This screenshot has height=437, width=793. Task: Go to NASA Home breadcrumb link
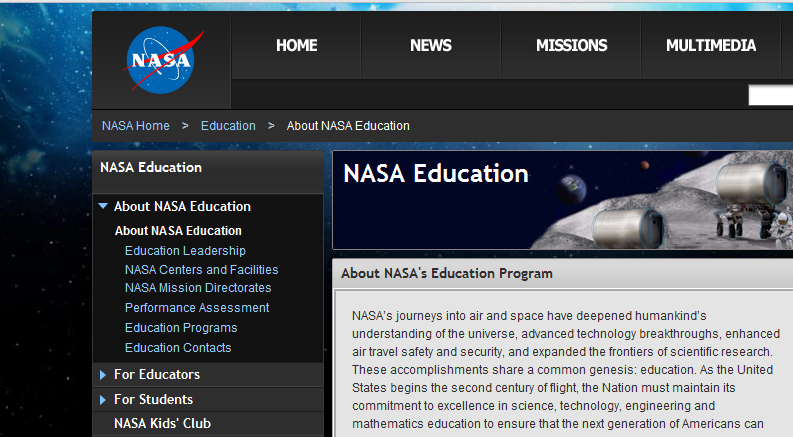pos(136,126)
